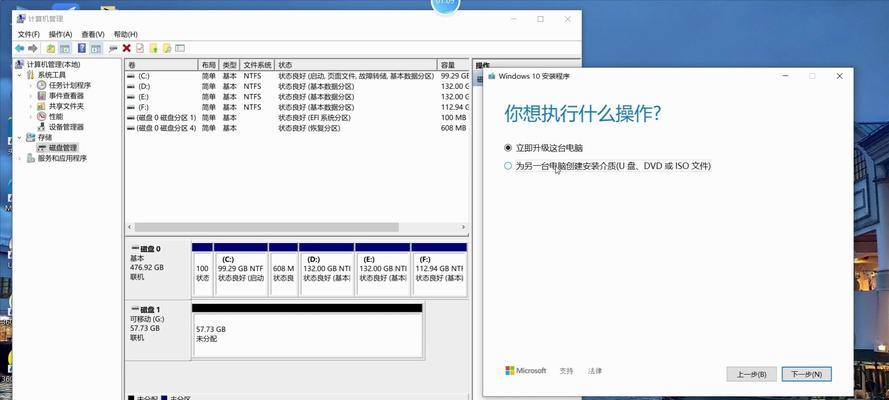
Task: Expand the 共享文件夹 node arrow
Action: tap(31, 106)
